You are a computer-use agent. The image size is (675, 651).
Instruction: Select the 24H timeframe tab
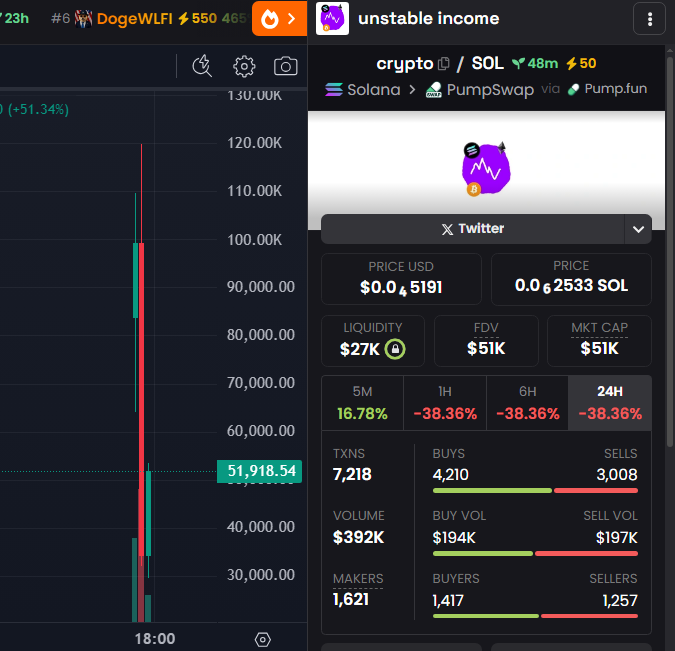pos(610,403)
